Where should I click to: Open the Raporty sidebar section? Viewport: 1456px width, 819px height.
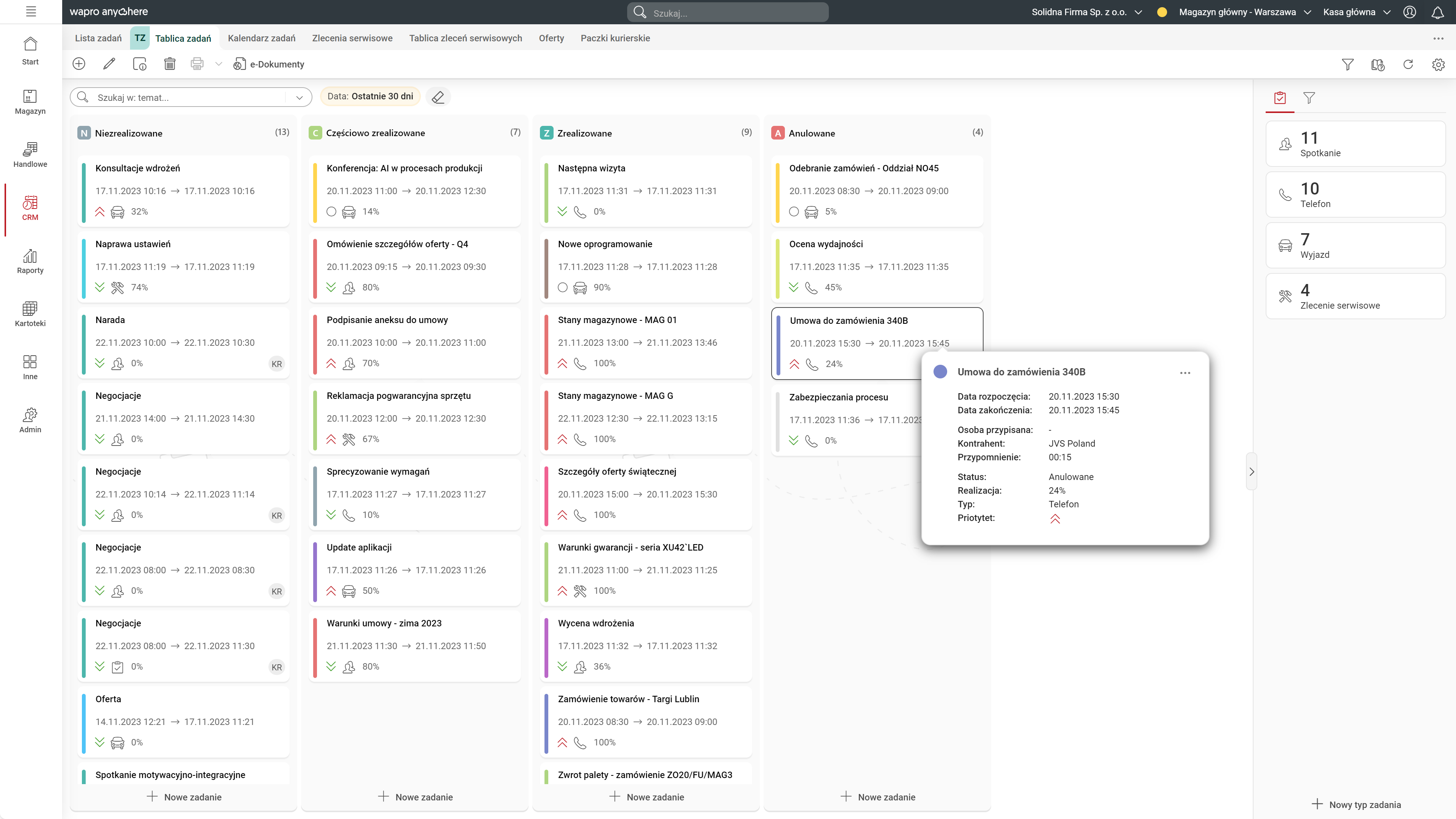[x=30, y=261]
